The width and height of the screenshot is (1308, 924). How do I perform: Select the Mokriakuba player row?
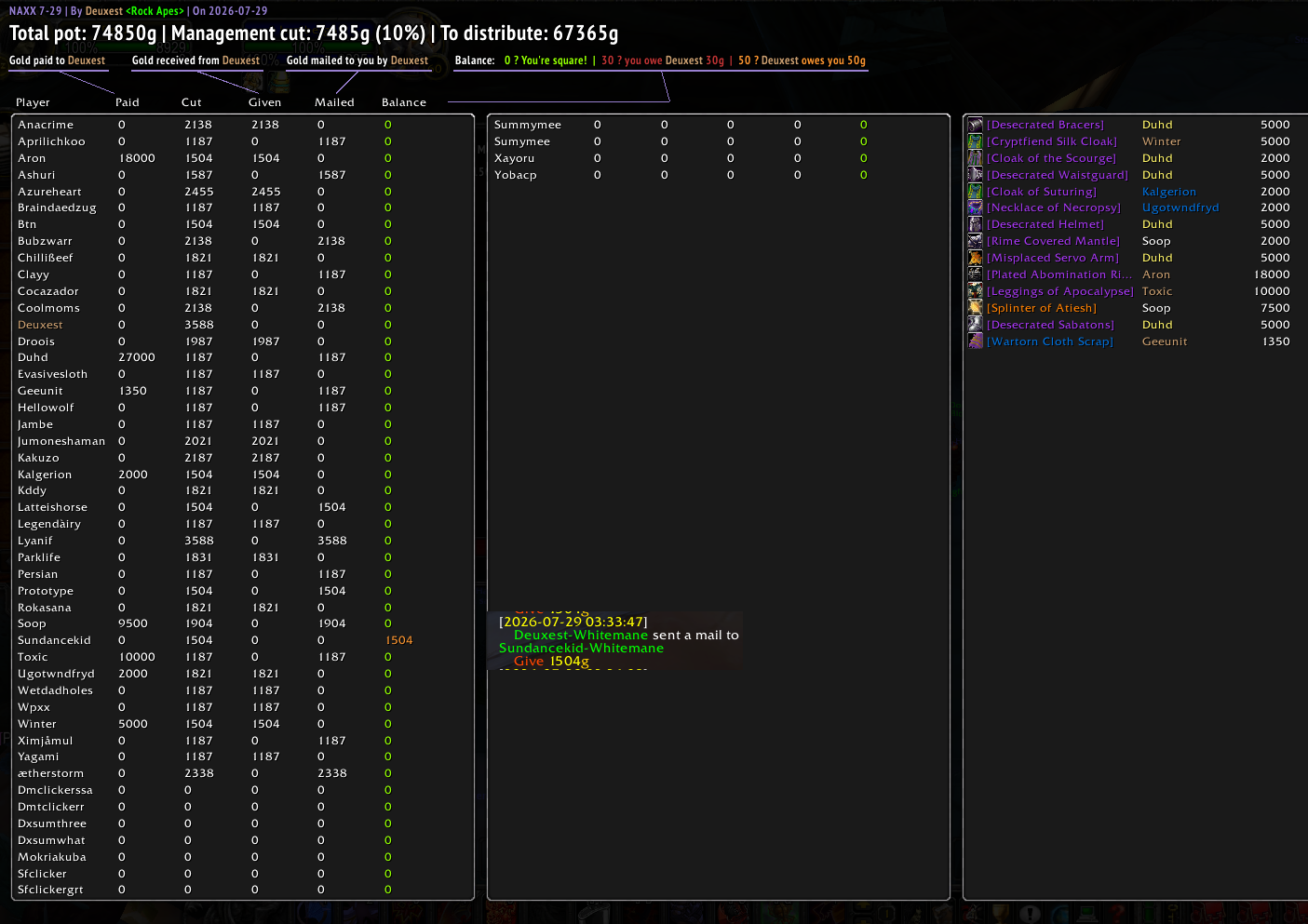243,857
